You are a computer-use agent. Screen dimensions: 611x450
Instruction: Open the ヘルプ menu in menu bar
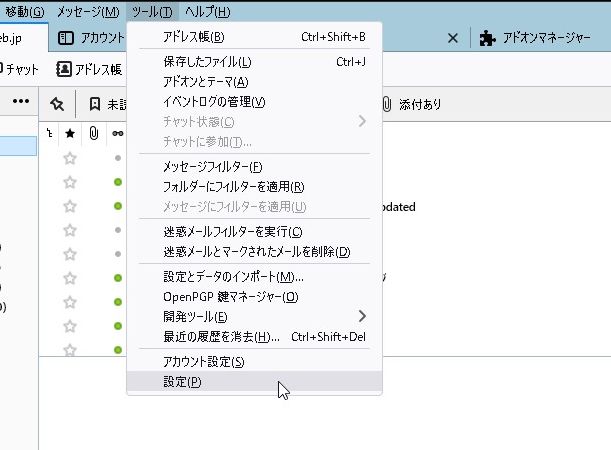207,12
